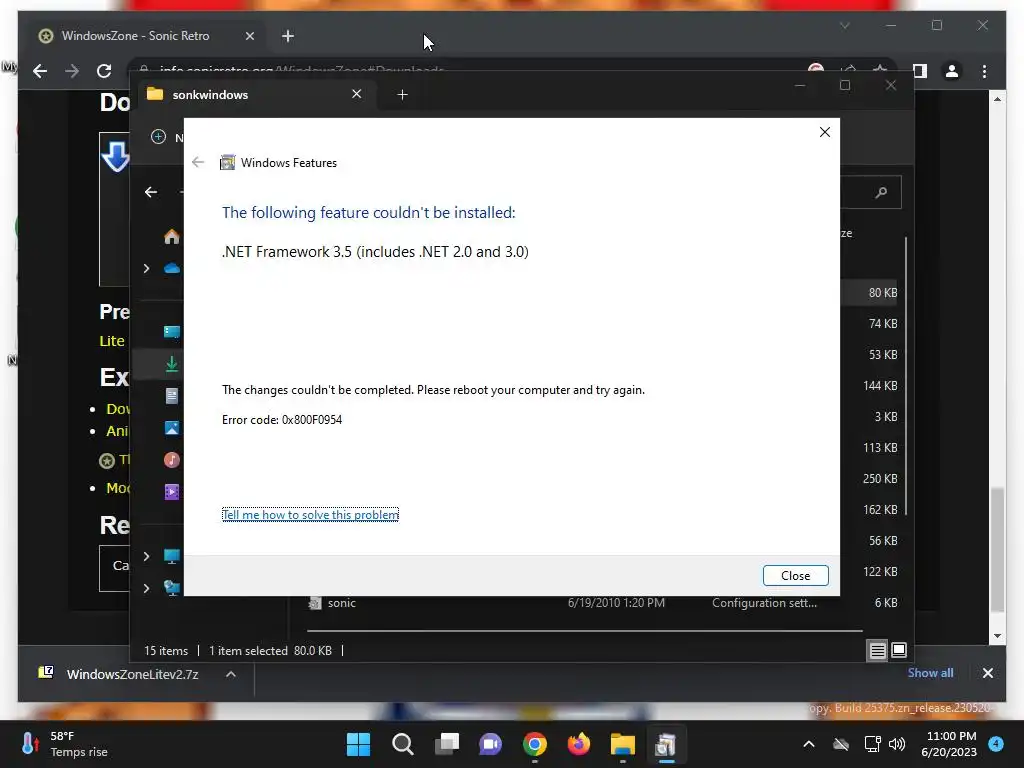This screenshot has width=1024, height=768.
Task: Reload the Sonic Retro page in Chrome
Action: click(104, 71)
